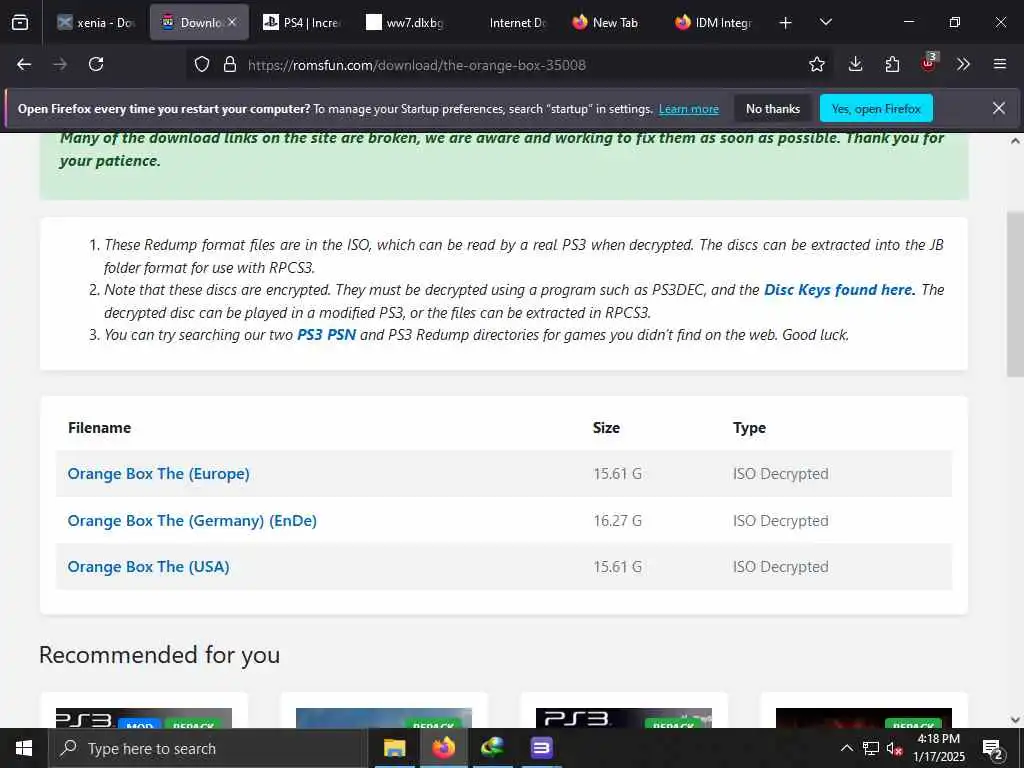This screenshot has width=1024, height=768.
Task: Click scrollbar down arrow
Action: point(1015,720)
